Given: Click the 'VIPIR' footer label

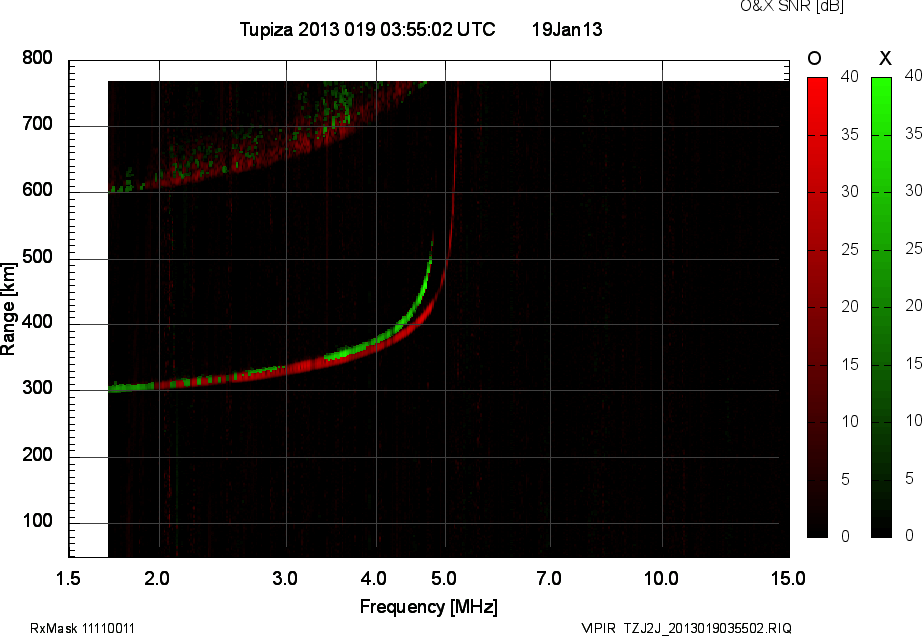Looking at the screenshot, I should tap(598, 628).
